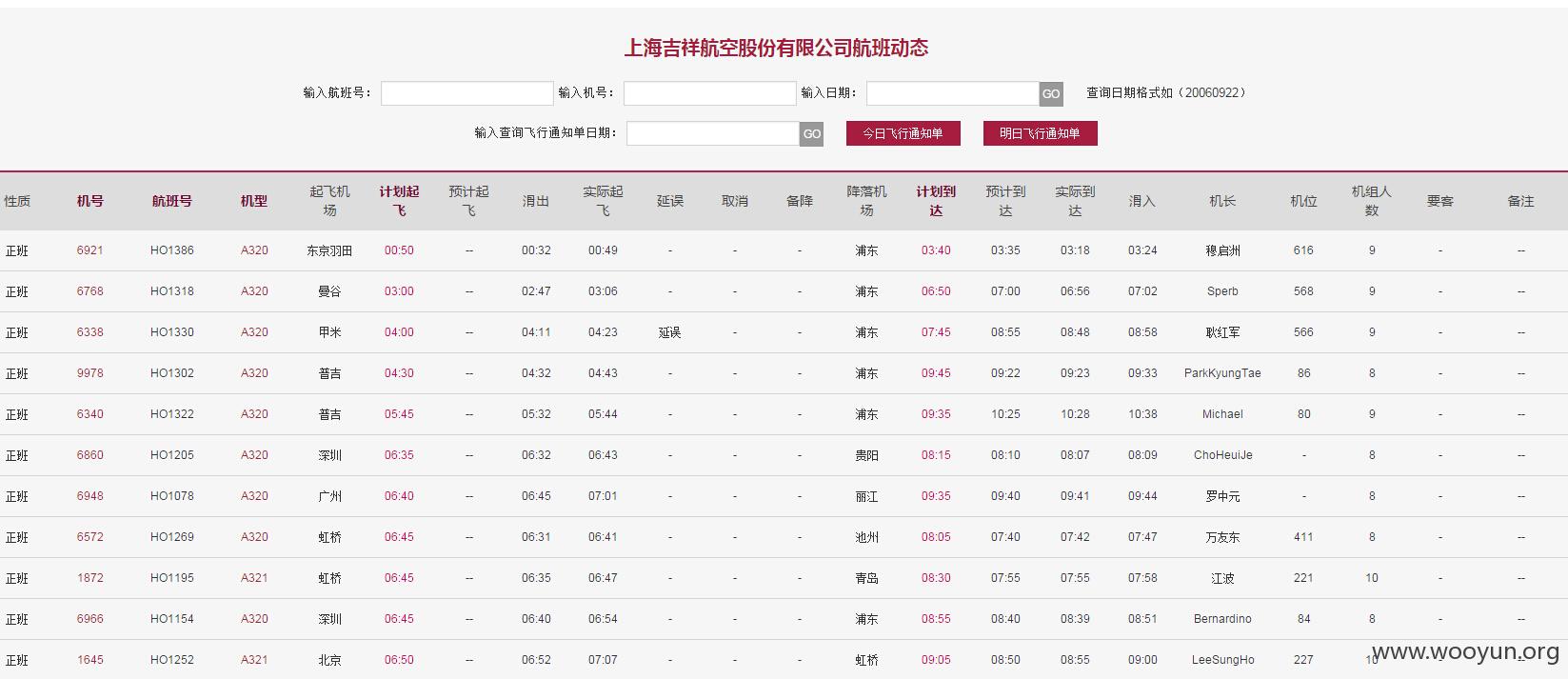Sort by 航班号 column header
This screenshot has width=1568, height=679.
[172, 201]
